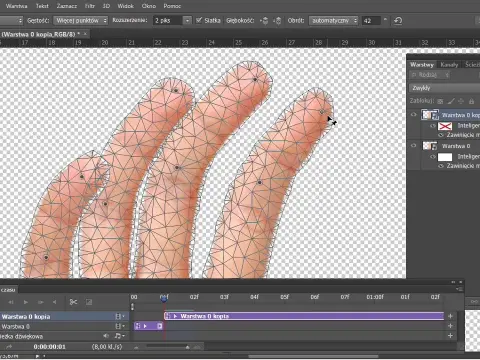Viewport: 480px width, 360px height.
Task: Click the white filter mask under Warstwa 0
Action: pyautogui.click(x=445, y=157)
